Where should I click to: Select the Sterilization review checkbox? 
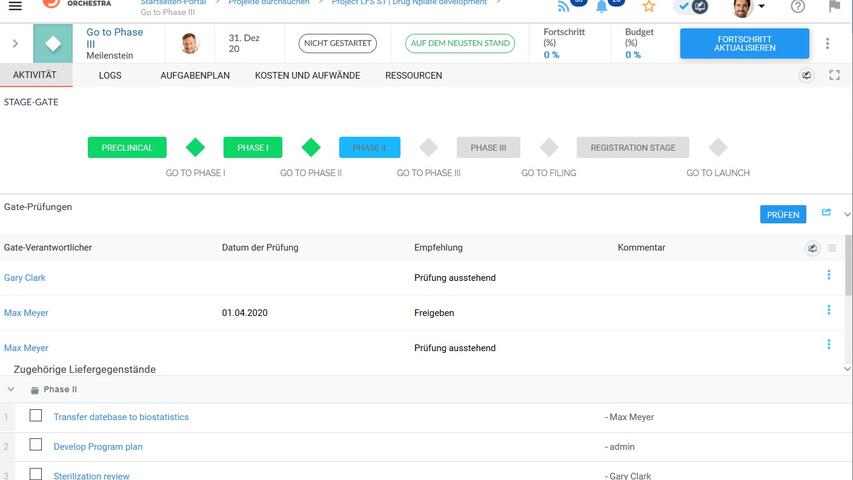(x=36, y=474)
